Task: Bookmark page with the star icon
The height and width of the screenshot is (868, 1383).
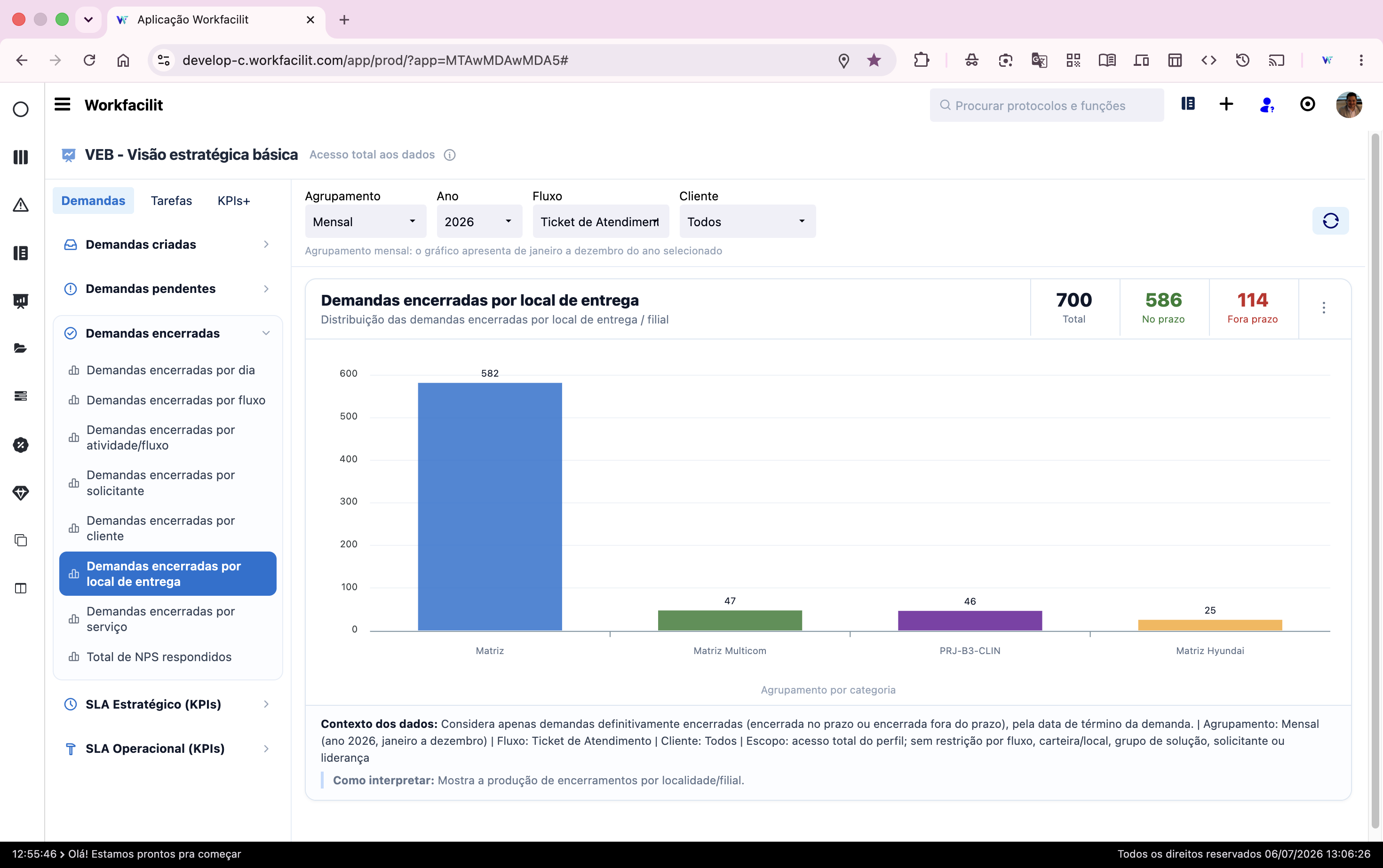Action: coord(874,60)
